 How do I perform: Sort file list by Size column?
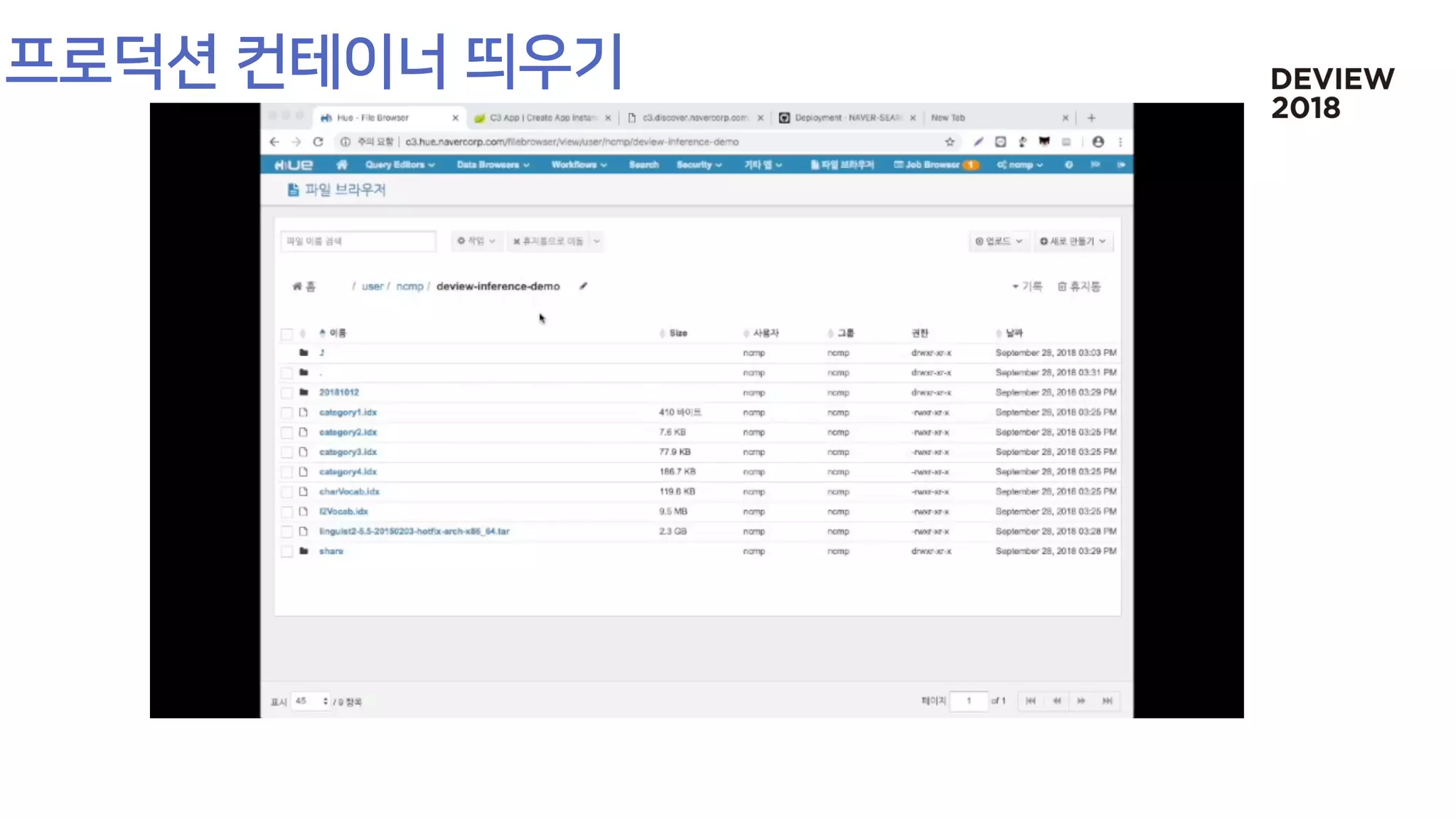coord(678,333)
